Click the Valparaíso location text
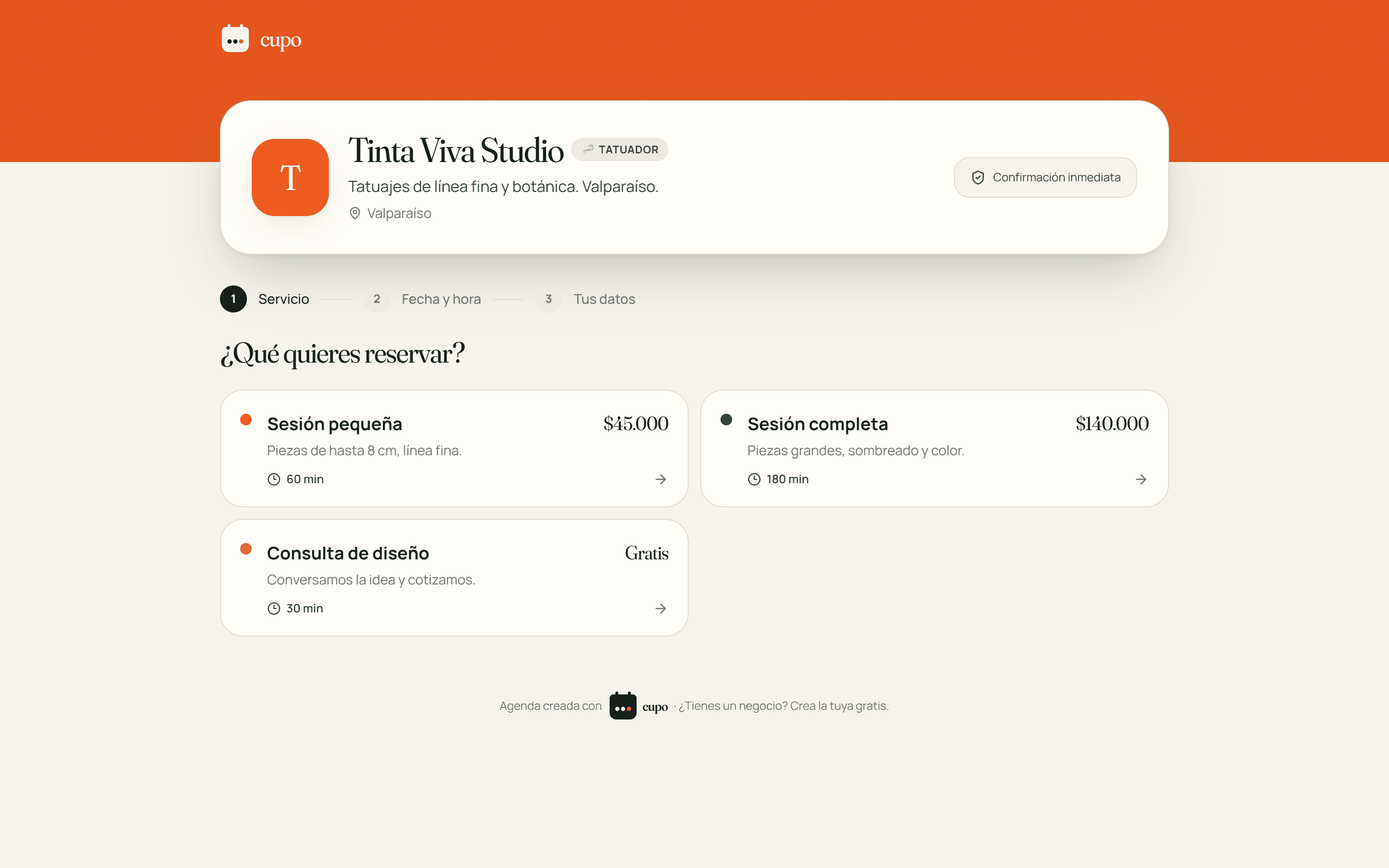This screenshot has width=1389, height=868. (x=399, y=213)
